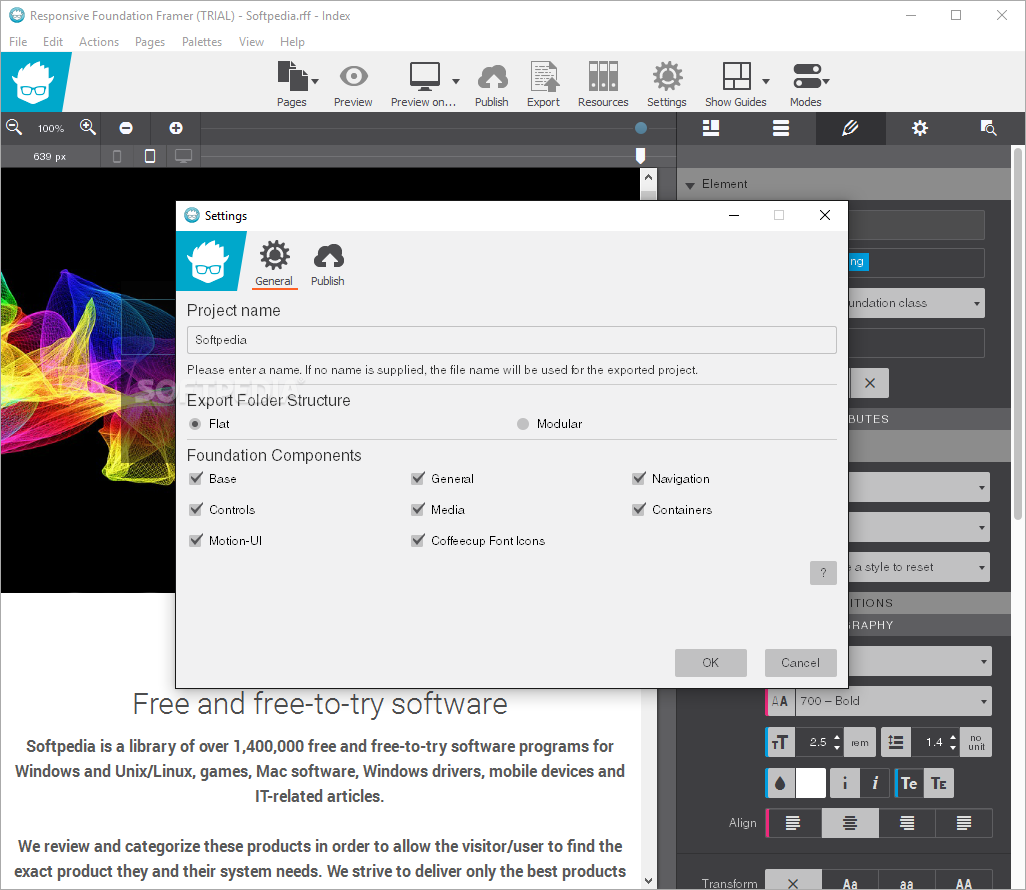Click the text color droplet icon
The height and width of the screenshot is (890, 1026).
point(781,783)
